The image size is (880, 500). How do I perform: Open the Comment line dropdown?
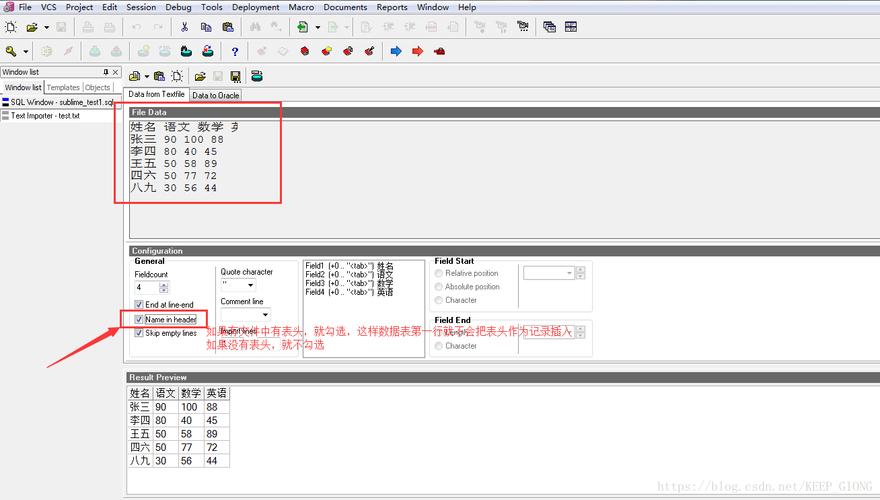(x=265, y=314)
